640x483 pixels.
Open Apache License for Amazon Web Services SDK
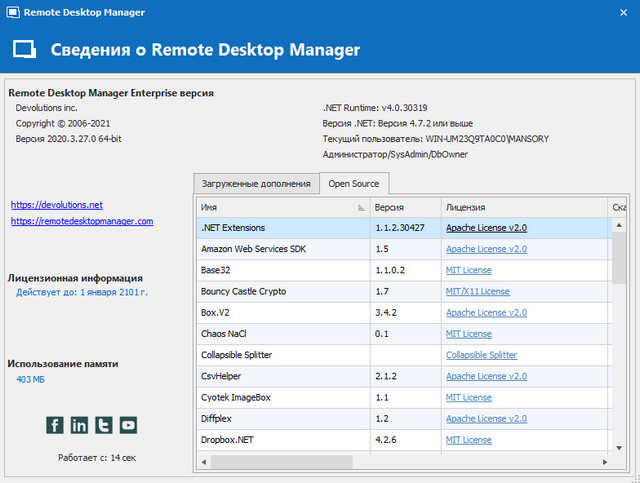click(x=486, y=249)
